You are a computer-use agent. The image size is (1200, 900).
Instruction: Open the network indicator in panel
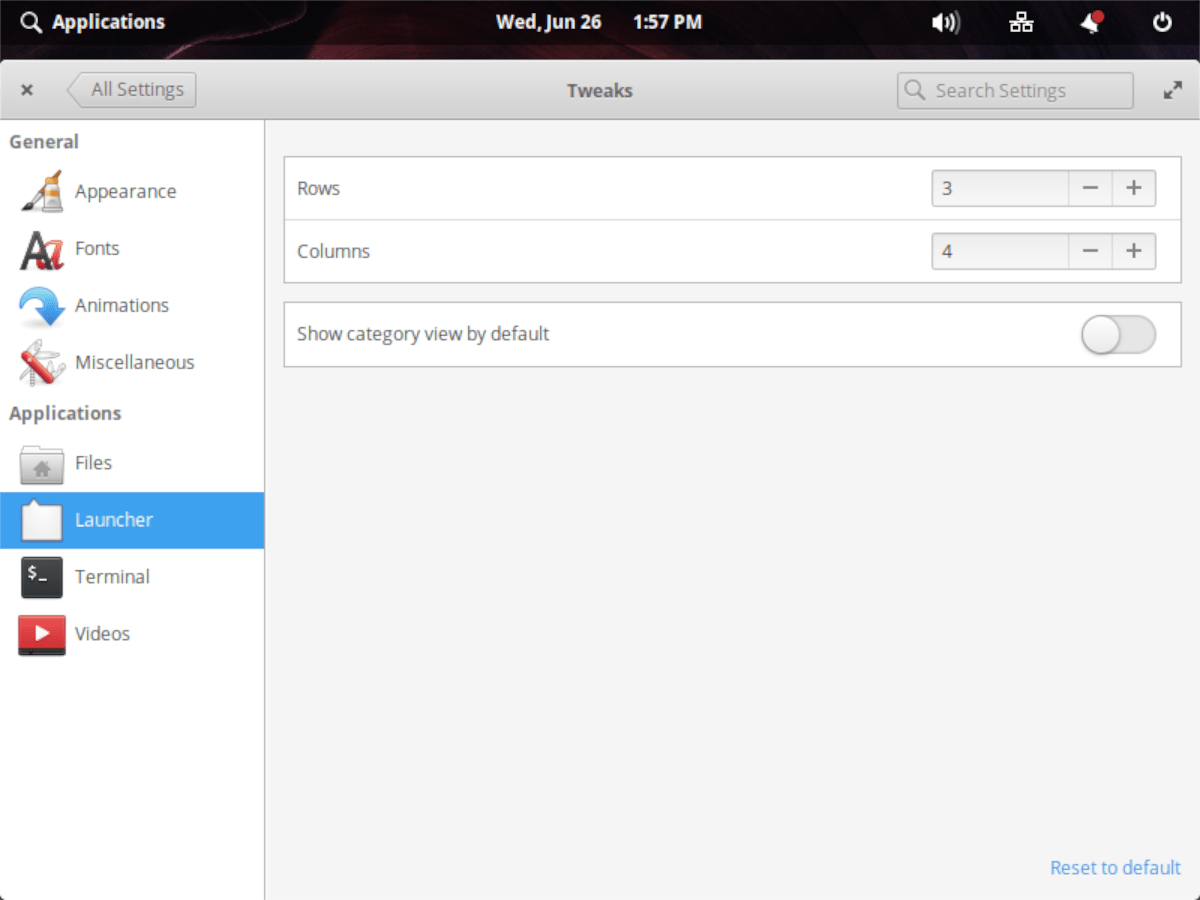(1021, 22)
